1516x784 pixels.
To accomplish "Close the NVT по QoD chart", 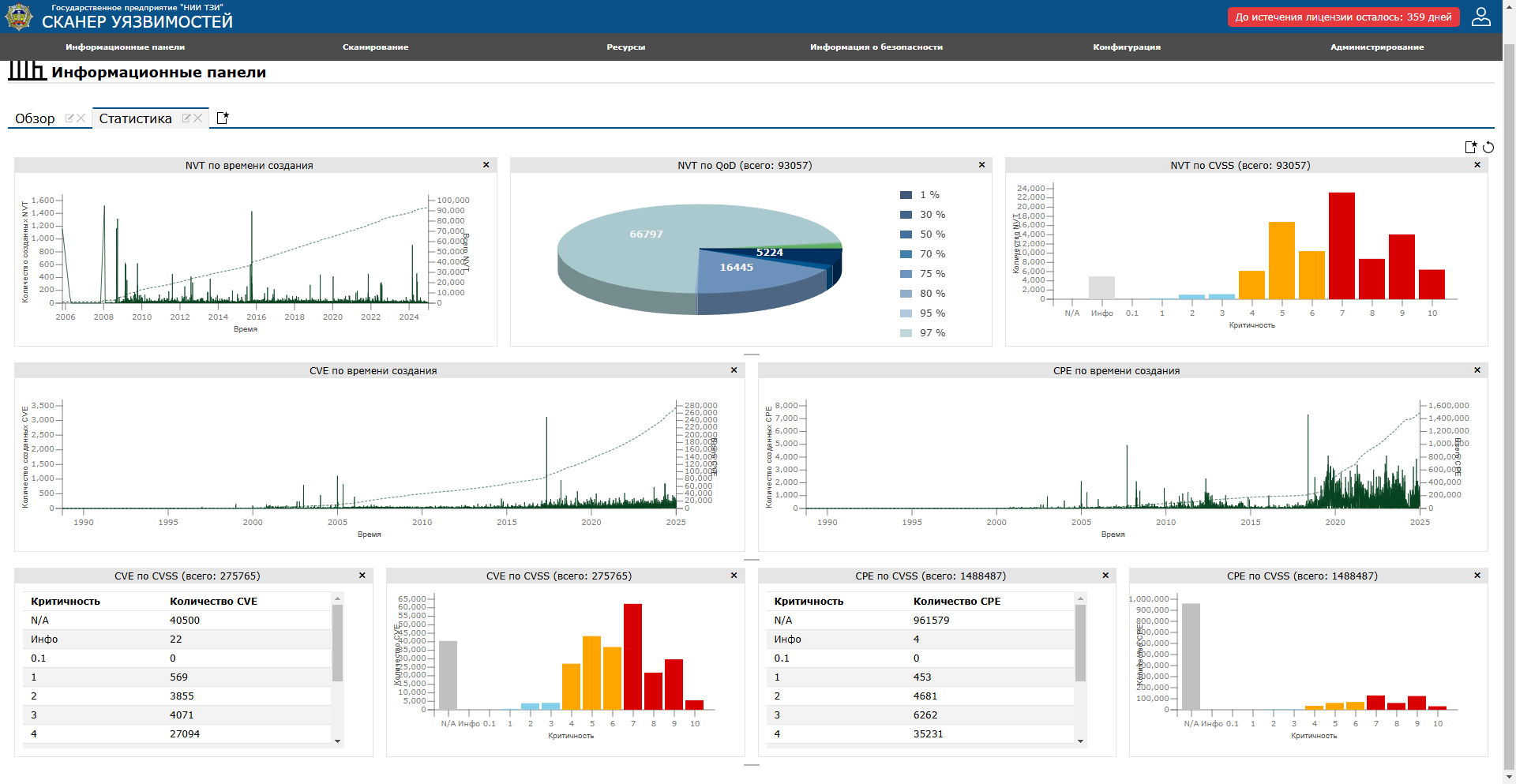I will [x=981, y=165].
